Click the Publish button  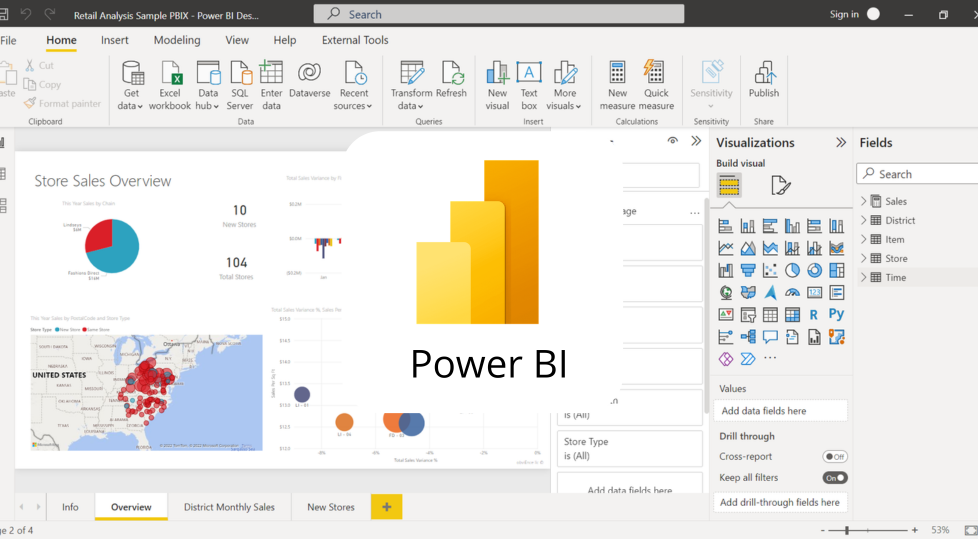click(x=763, y=80)
